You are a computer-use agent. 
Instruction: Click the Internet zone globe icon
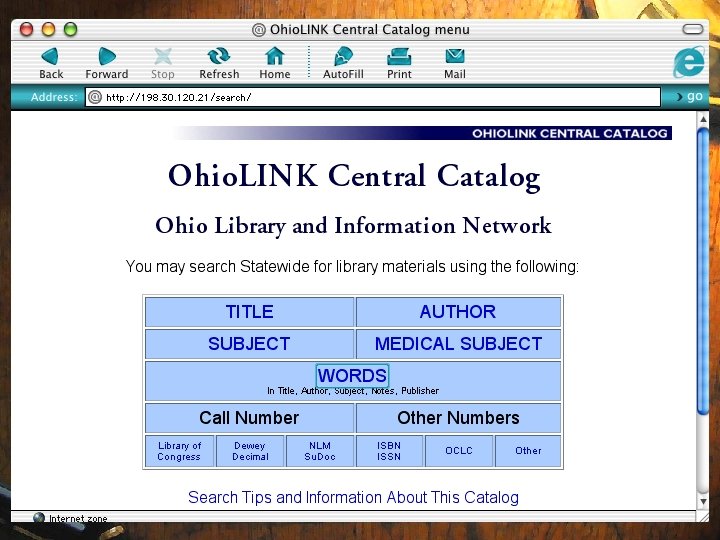39,518
